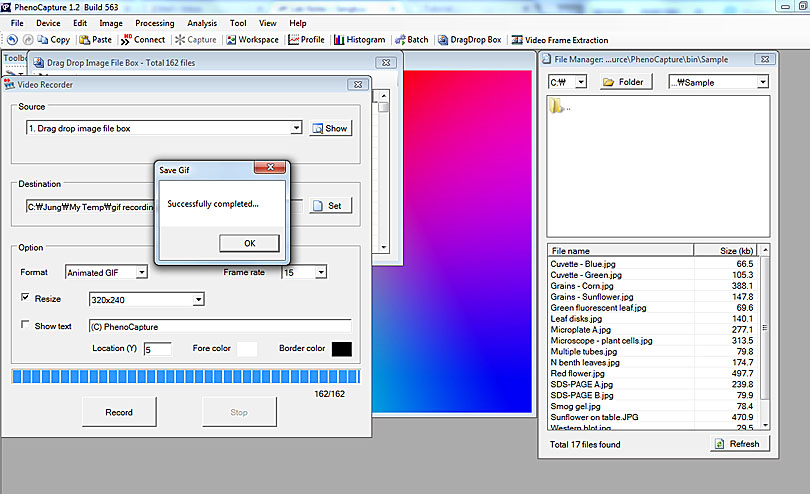This screenshot has height=494, width=810.
Task: Toggle the Resize checkbox
Action: pos(26,298)
